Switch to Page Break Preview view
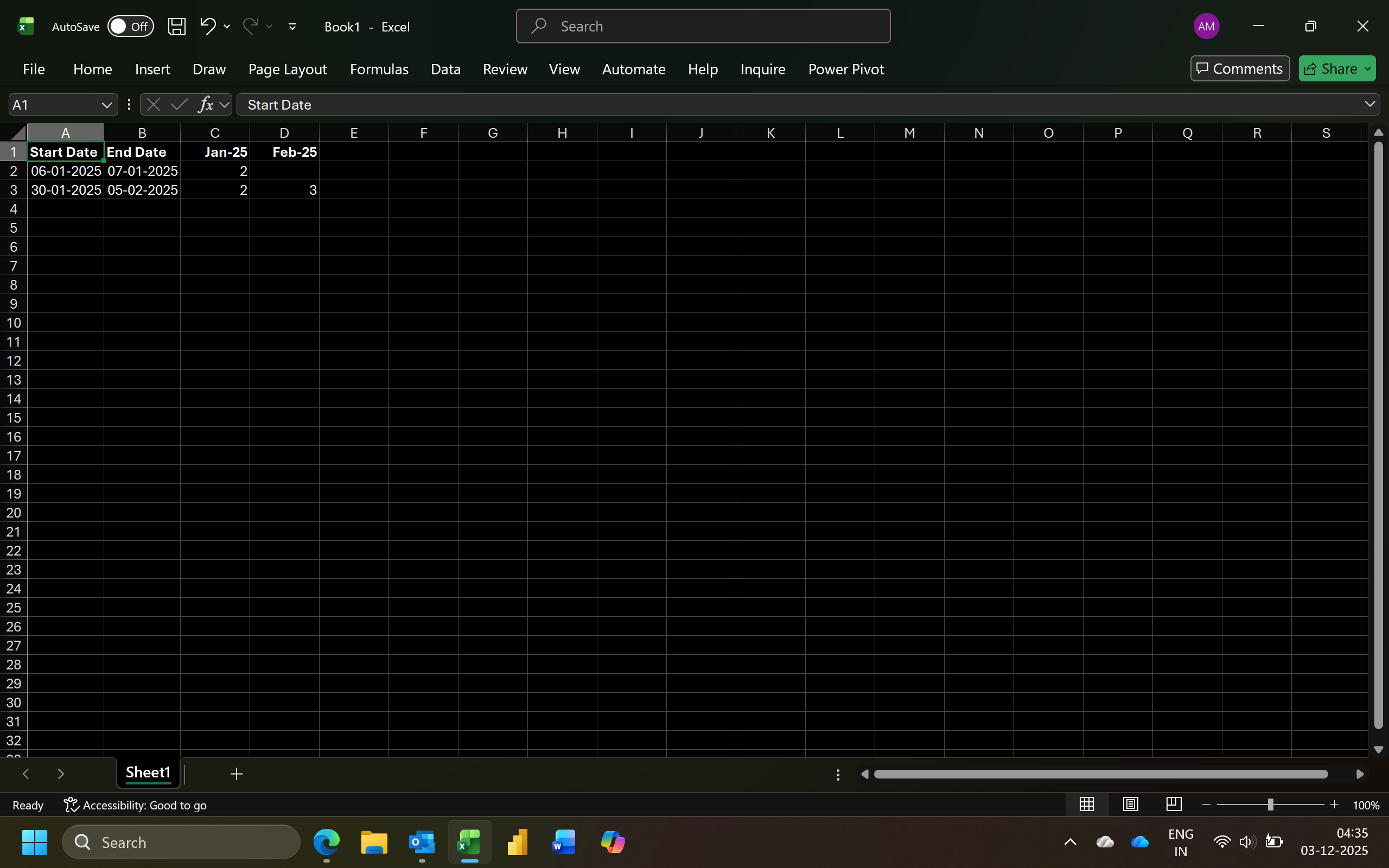This screenshot has width=1389, height=868. pos(1174,805)
